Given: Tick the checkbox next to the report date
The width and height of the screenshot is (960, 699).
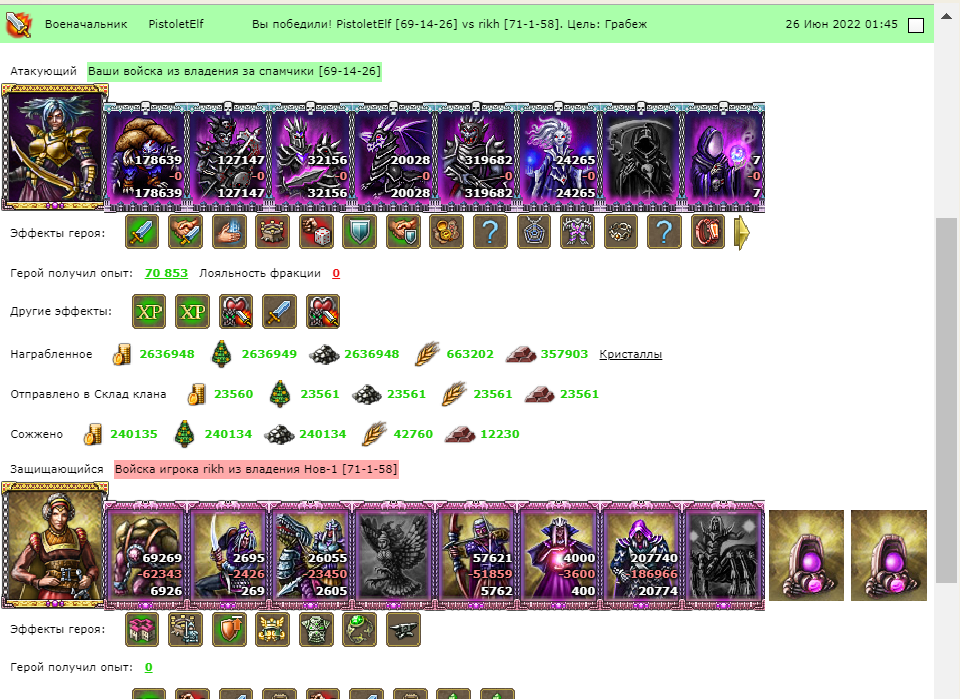Looking at the screenshot, I should [915, 25].
